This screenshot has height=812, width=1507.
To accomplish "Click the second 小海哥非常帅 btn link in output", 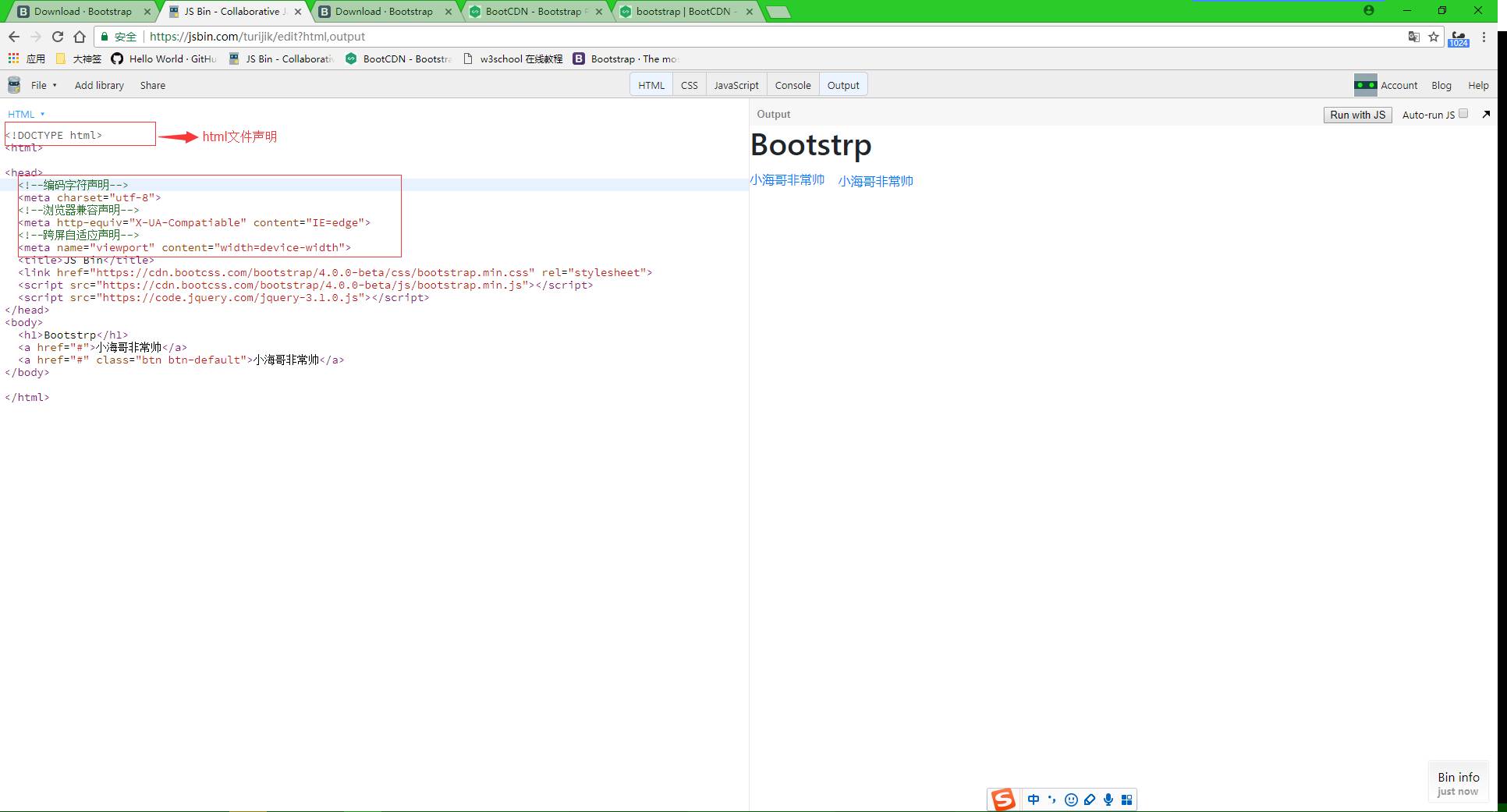I will pyautogui.click(x=875, y=181).
